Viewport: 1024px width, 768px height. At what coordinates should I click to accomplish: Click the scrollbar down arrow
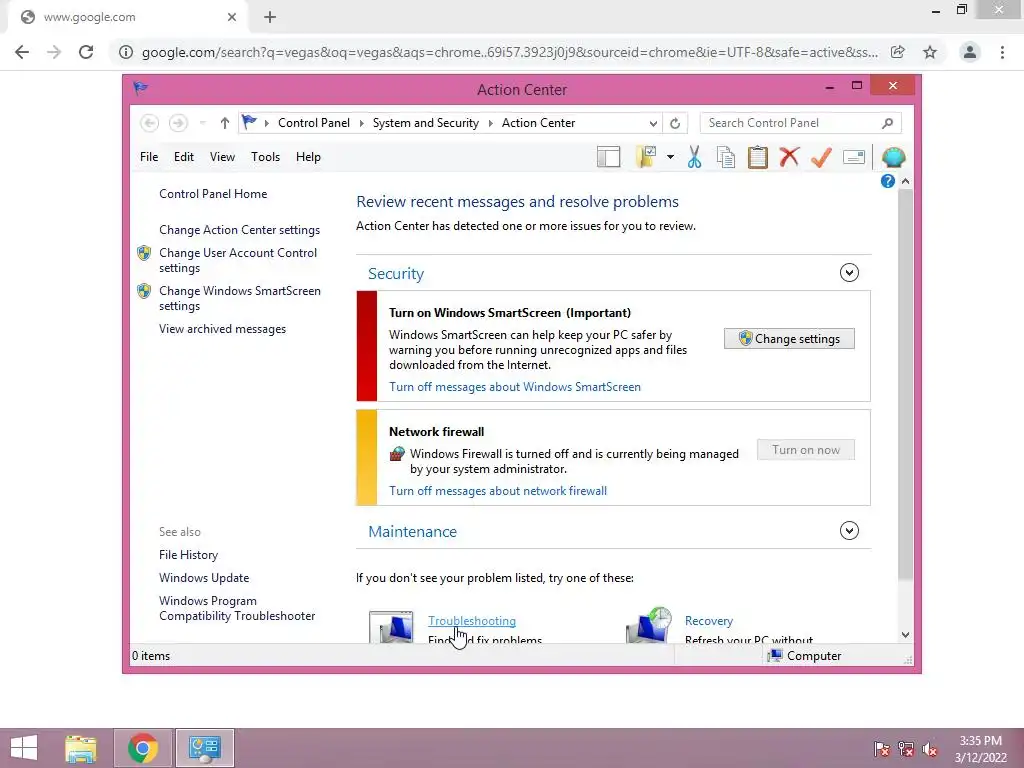905,634
